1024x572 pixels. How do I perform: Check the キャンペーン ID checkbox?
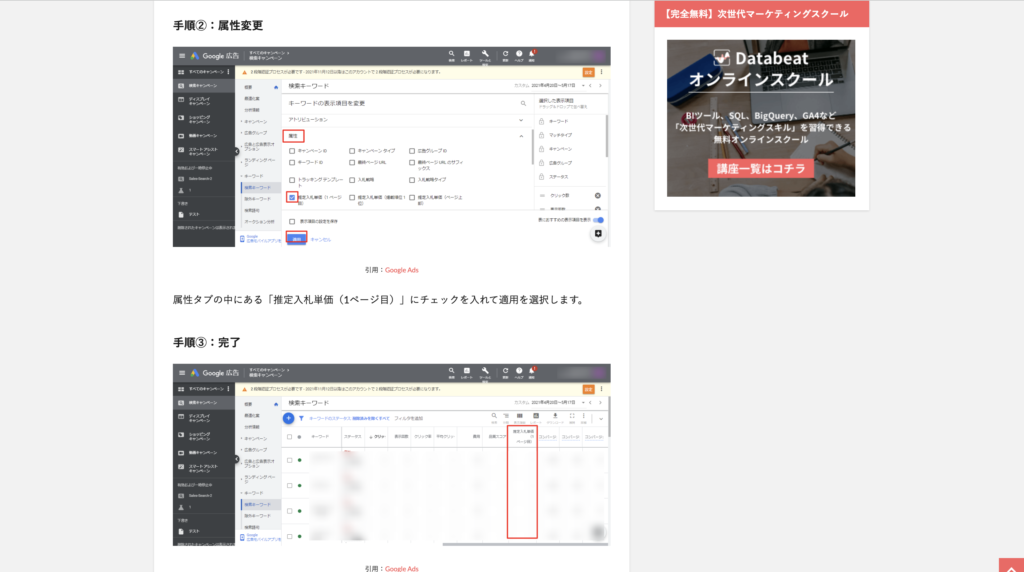(x=292, y=151)
